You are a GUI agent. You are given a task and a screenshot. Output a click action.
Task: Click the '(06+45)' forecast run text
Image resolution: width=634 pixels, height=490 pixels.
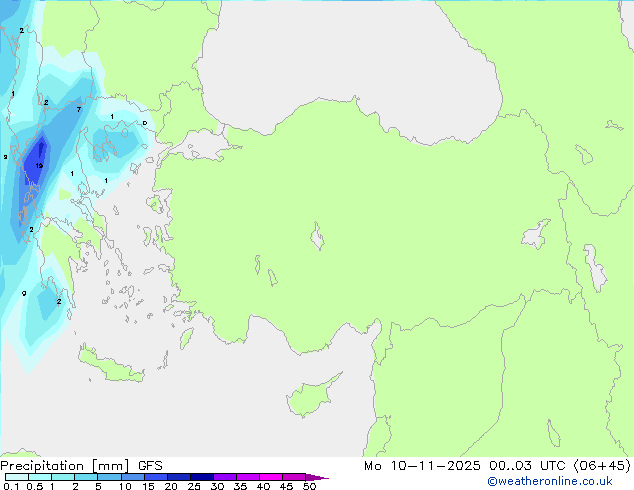tap(602, 466)
